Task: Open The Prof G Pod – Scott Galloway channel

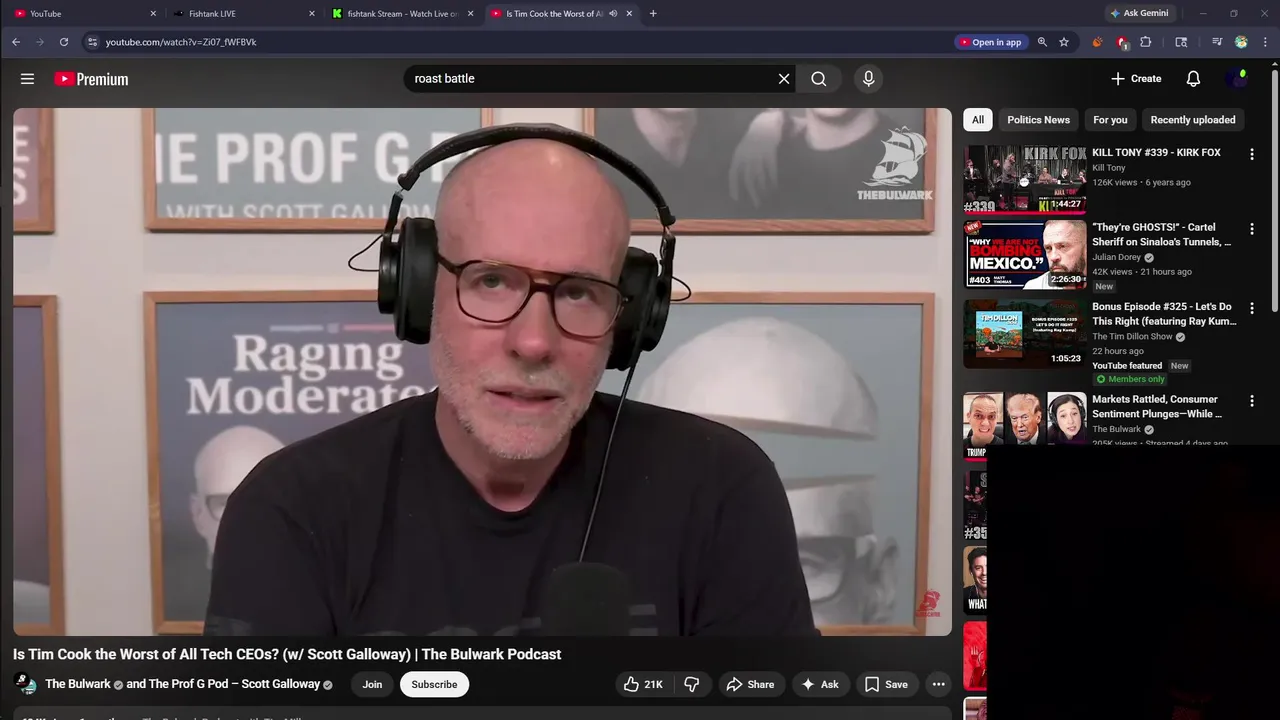Action: [x=234, y=684]
